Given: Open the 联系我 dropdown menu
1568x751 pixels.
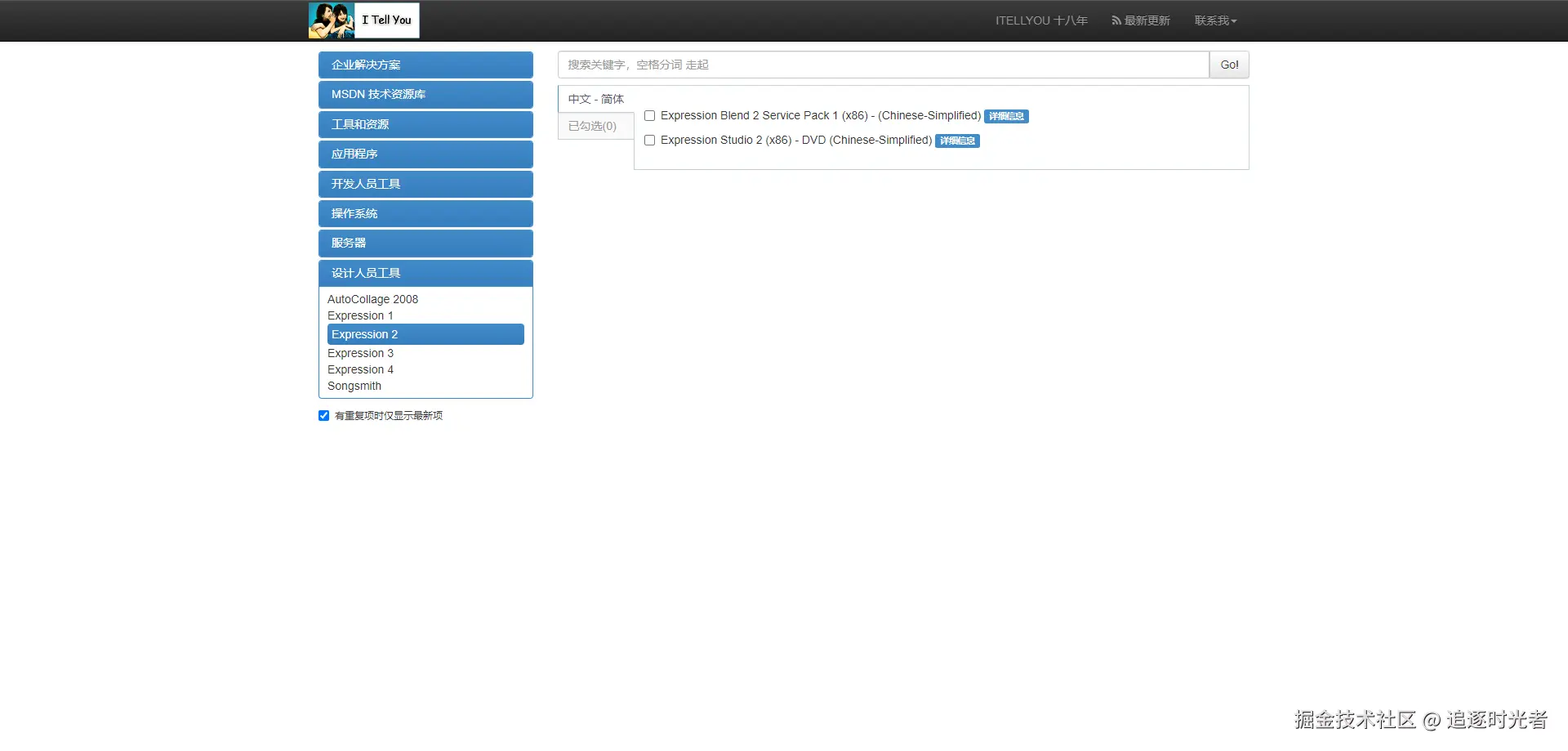Looking at the screenshot, I should (1215, 20).
